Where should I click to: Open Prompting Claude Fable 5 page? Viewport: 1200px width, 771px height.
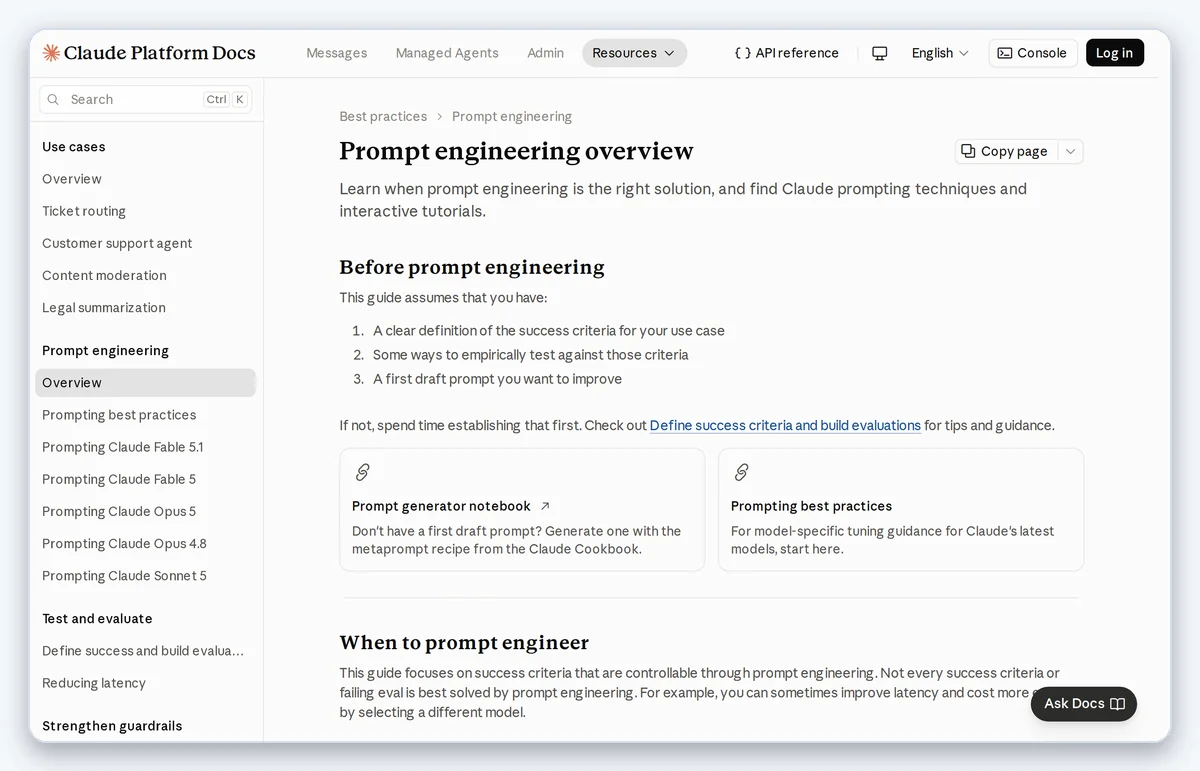[x=119, y=479]
